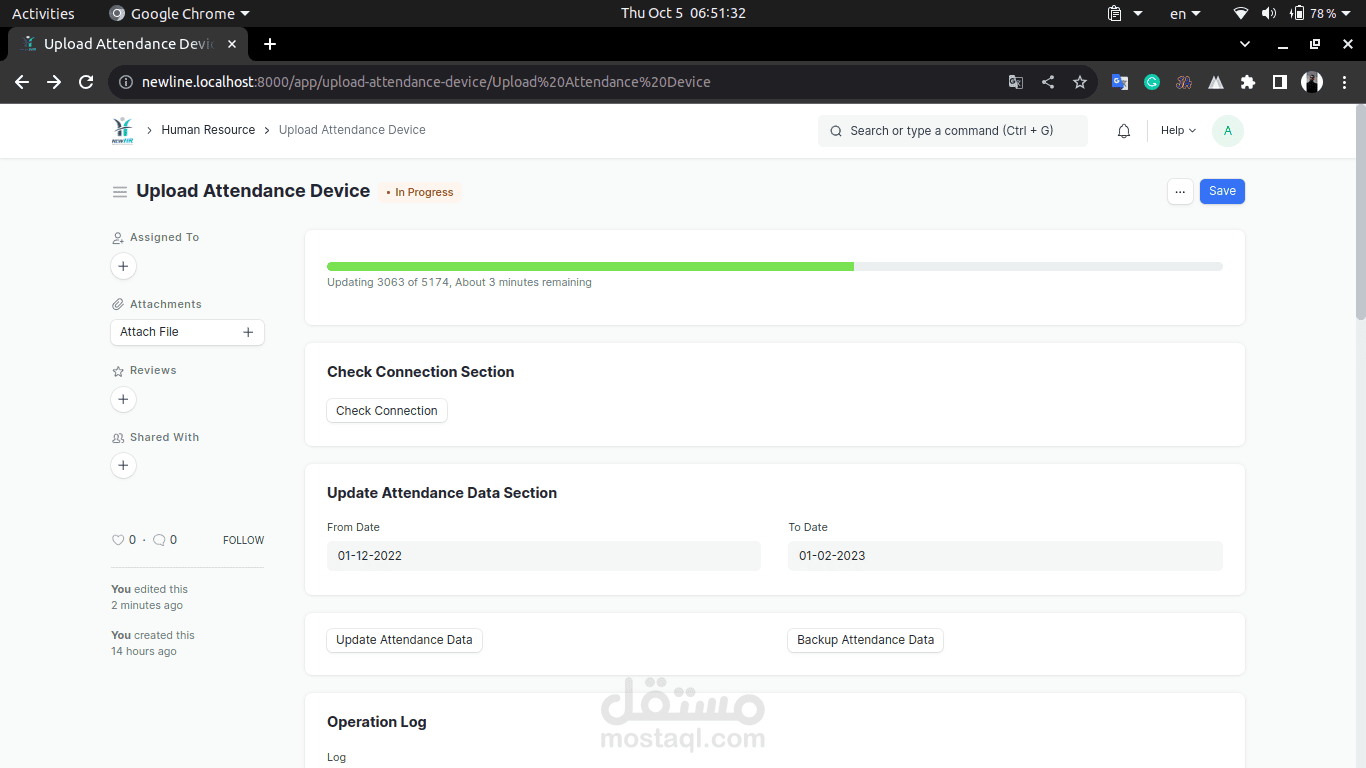Open Chrome extensions puzzle icon
This screenshot has height=768, width=1366.
point(1248,82)
